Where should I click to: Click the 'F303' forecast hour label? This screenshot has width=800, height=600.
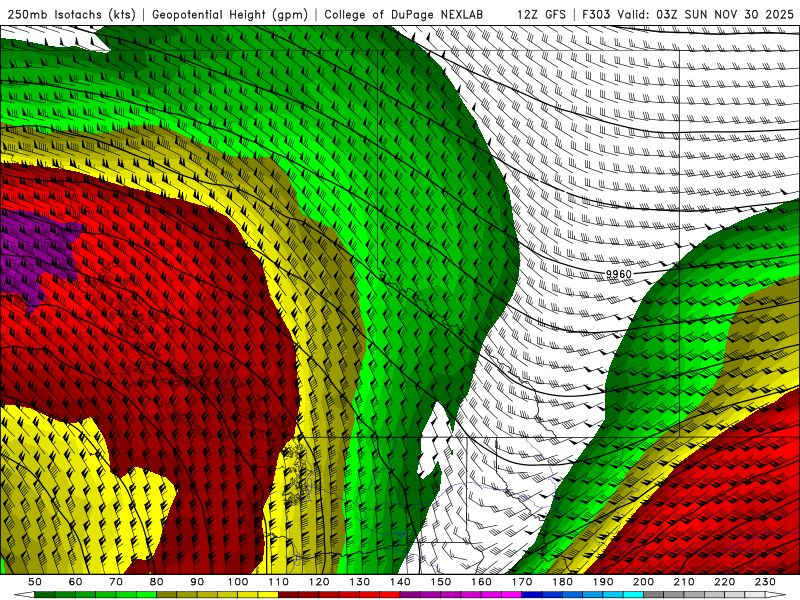(x=597, y=14)
